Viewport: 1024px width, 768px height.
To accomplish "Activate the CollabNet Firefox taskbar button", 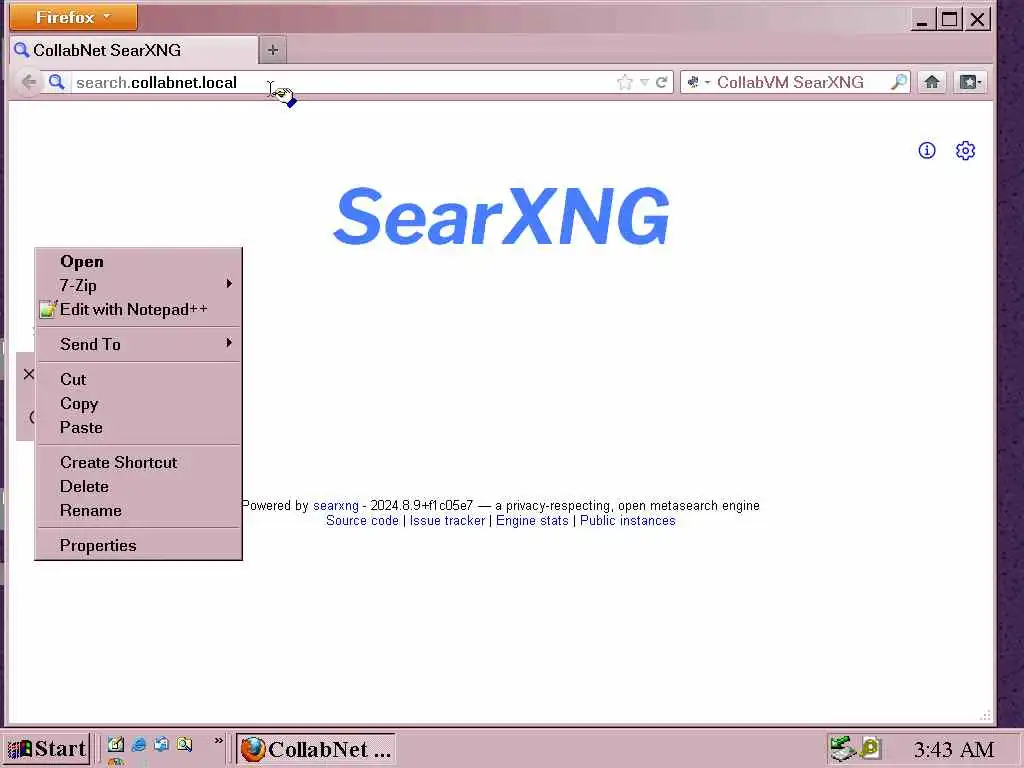I will pyautogui.click(x=315, y=748).
